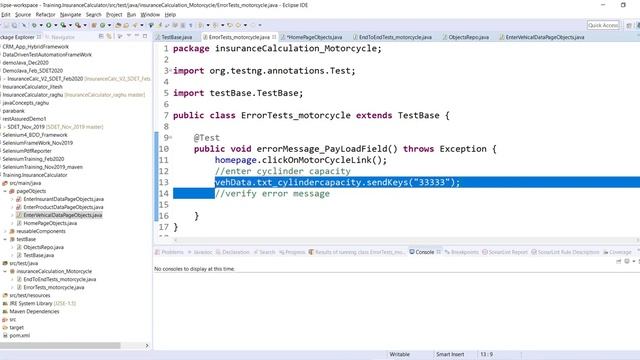Select the SeleniumTraining_Feb2020 project
The height and width of the screenshot is (360, 640).
pos(33,159)
